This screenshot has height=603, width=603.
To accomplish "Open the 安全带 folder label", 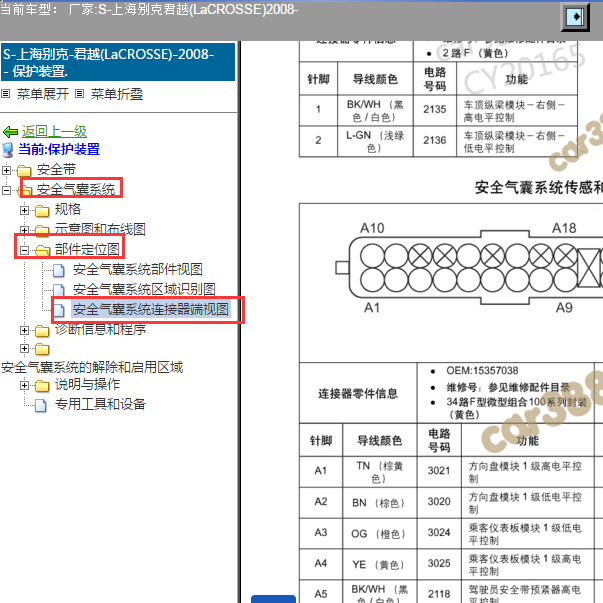I will pyautogui.click(x=56, y=170).
